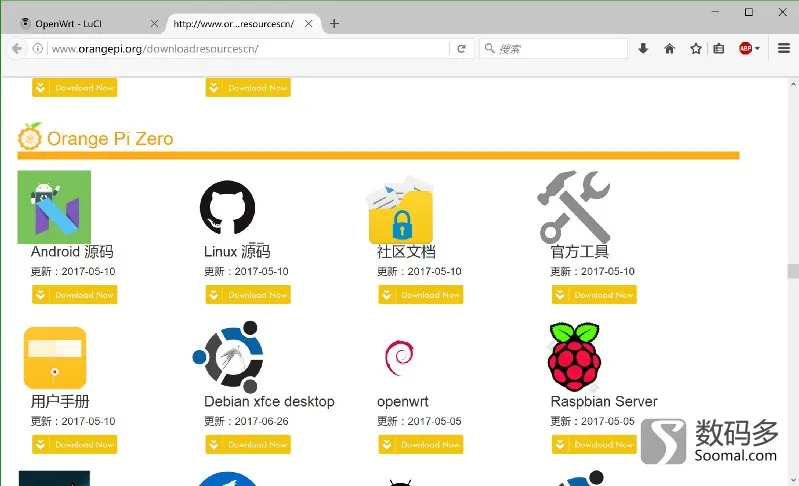This screenshot has width=799, height=486.
Task: Click the 更新:2017-05-05 date under openwrt
Action: [419, 421]
